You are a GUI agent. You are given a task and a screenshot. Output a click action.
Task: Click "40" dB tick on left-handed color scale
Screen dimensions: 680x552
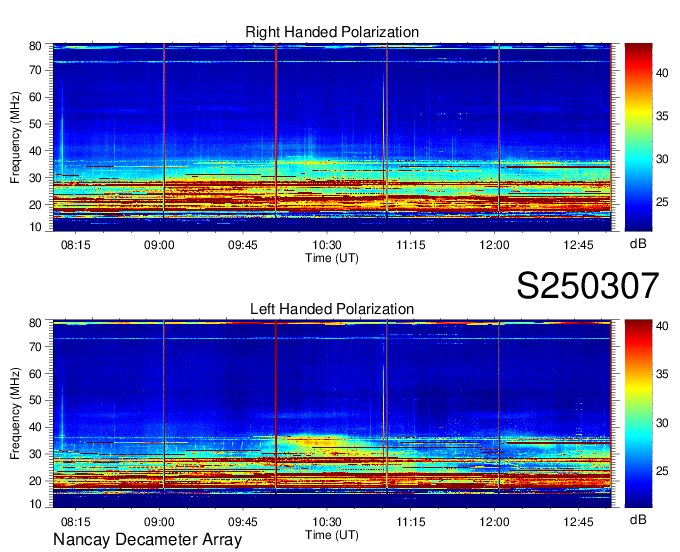click(x=662, y=326)
